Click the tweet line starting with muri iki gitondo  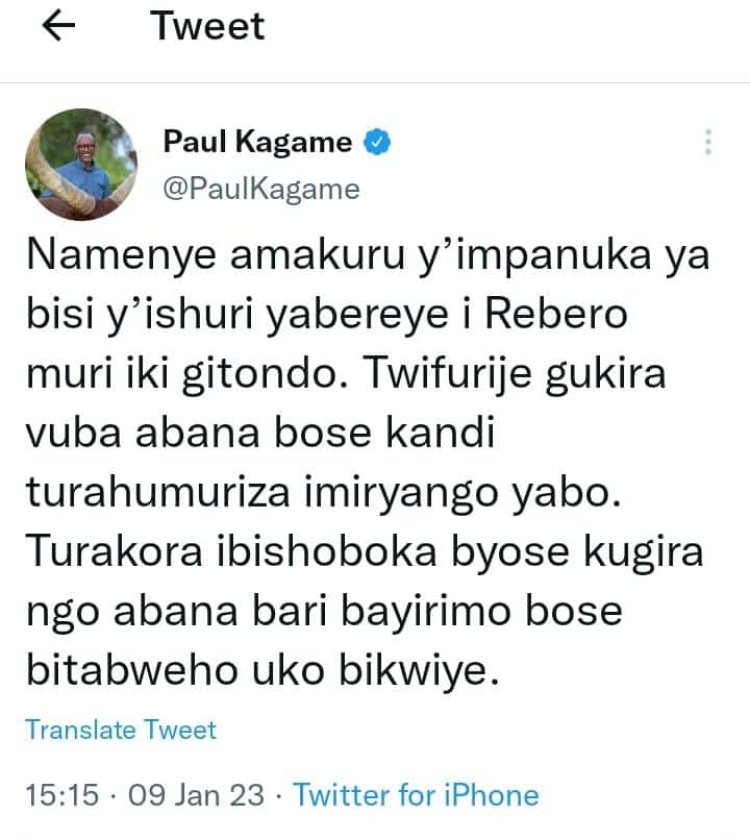pyautogui.click(x=346, y=375)
